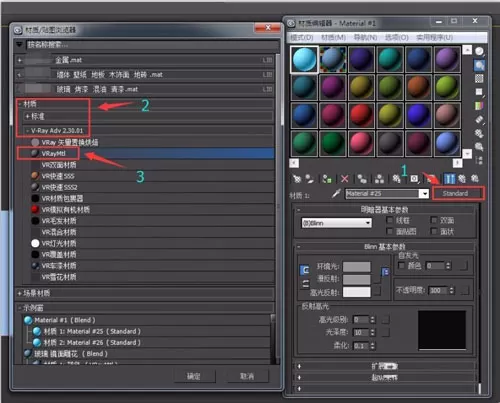The width and height of the screenshot is (500, 403).
Task: Open the 实用程序(U) menu
Action: point(434,37)
